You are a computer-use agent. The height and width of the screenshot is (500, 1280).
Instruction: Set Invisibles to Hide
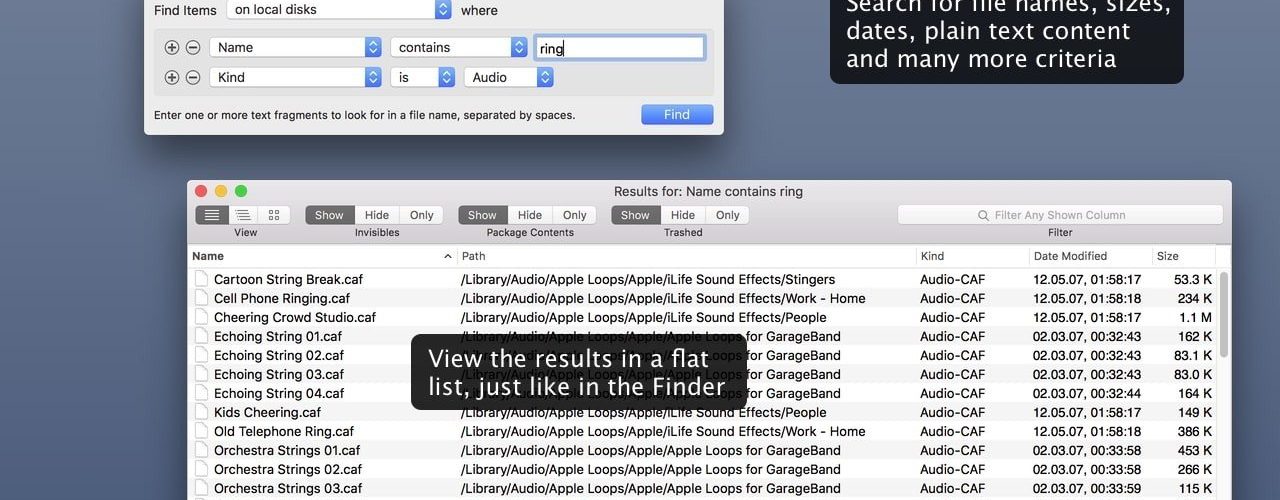coord(377,215)
